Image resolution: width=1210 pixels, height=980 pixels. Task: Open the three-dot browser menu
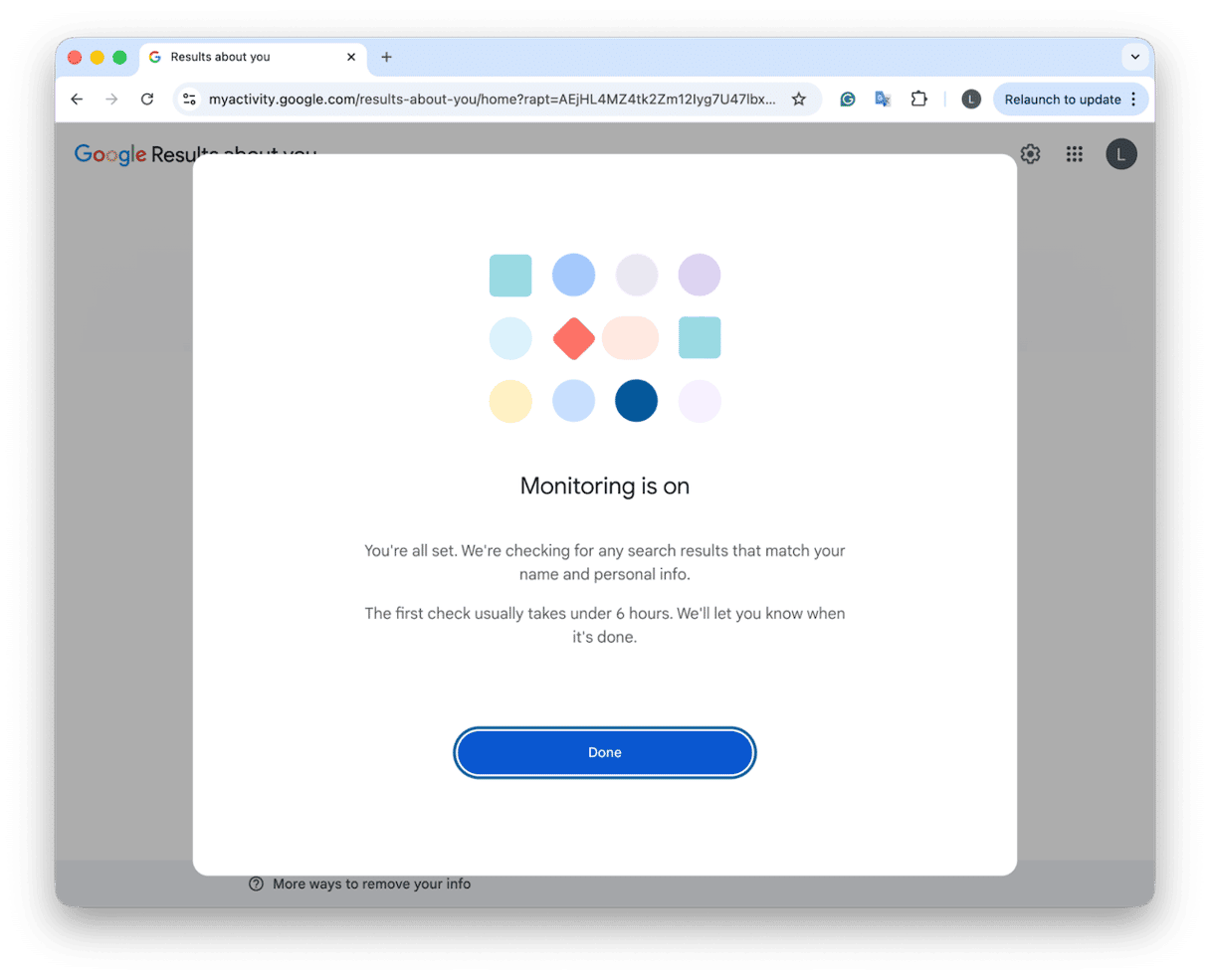point(1132,99)
